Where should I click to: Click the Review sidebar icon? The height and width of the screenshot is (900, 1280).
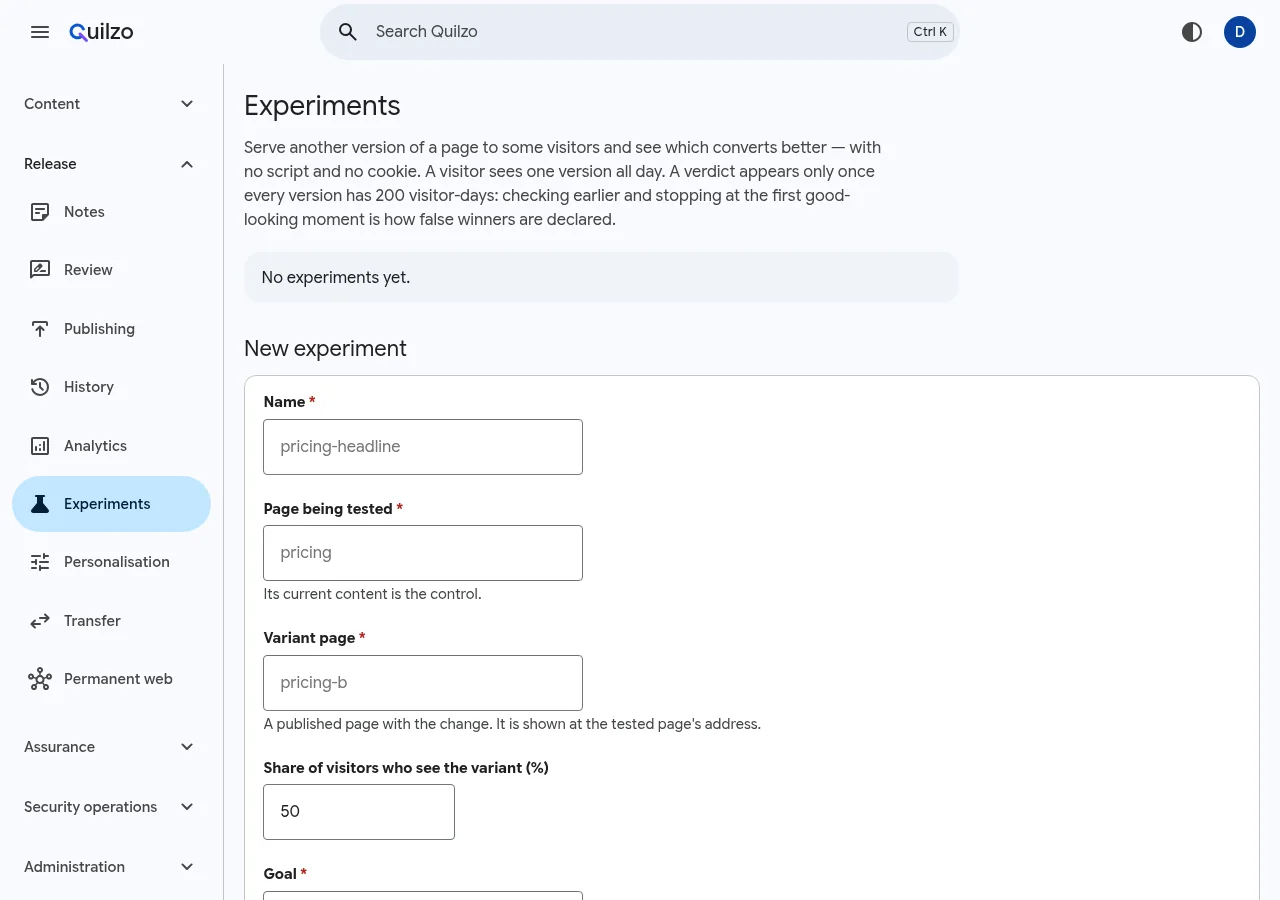click(x=40, y=270)
